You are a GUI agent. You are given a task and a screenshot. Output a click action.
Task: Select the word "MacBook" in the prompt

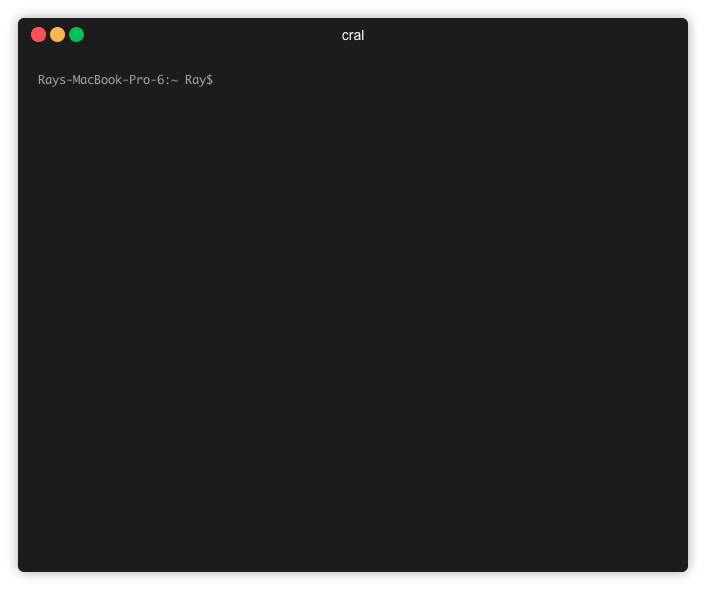coord(97,80)
